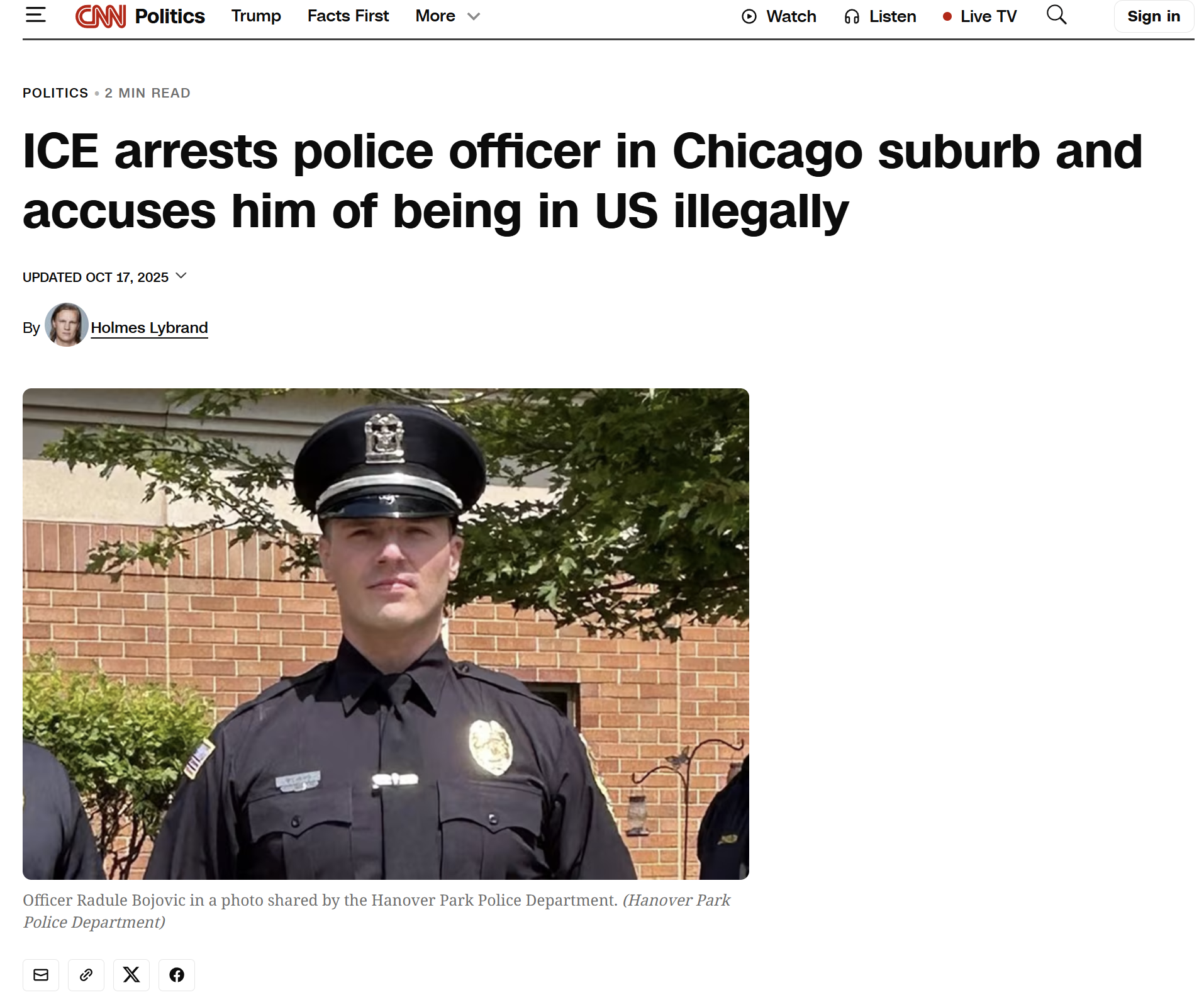This screenshot has height=995, width=1204.
Task: Open the search magnifier icon
Action: (x=1056, y=15)
